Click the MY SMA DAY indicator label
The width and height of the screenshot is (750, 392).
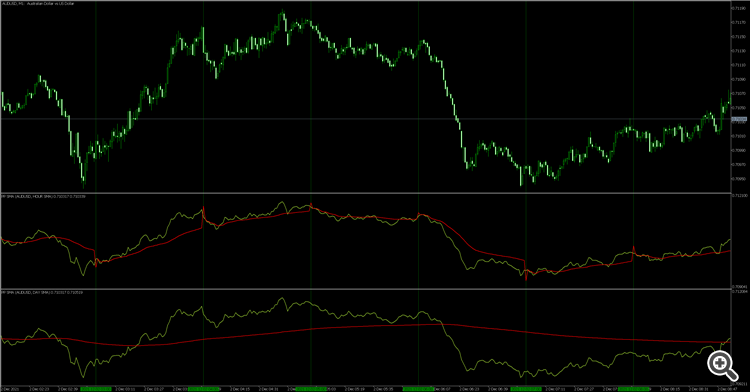pyautogui.click(x=42, y=292)
